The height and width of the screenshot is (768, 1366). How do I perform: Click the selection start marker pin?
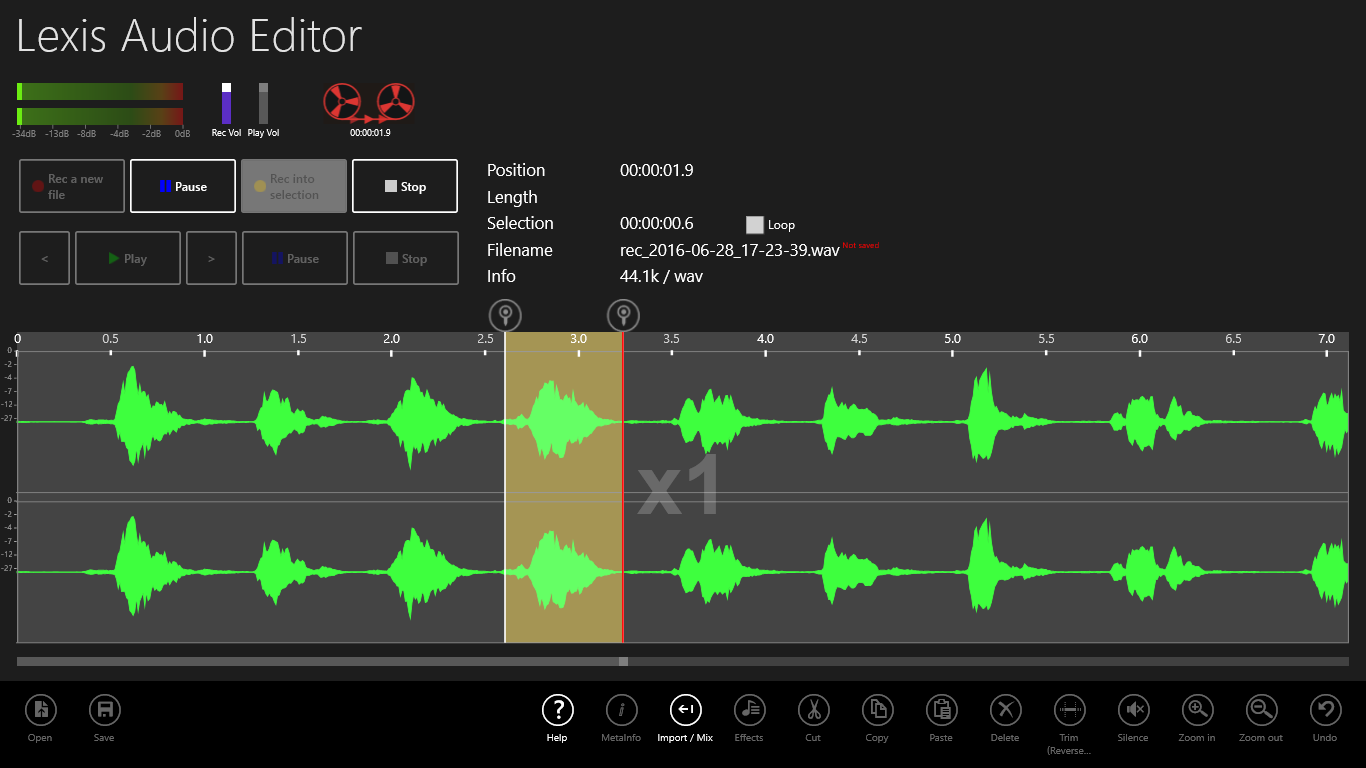(x=505, y=315)
